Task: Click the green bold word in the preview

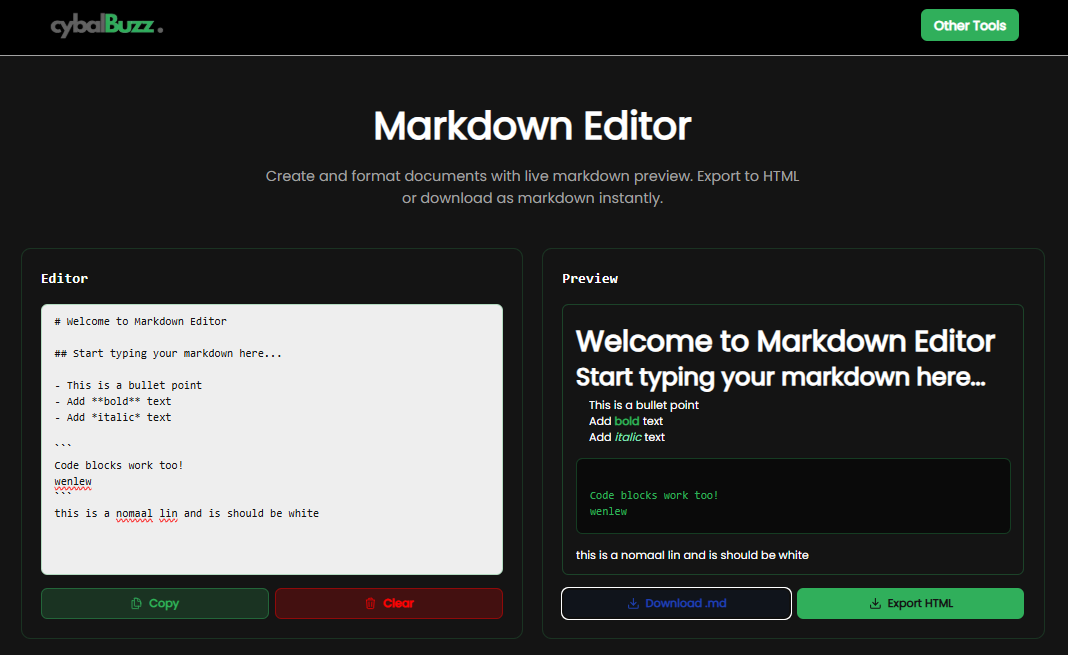Action: pos(626,421)
